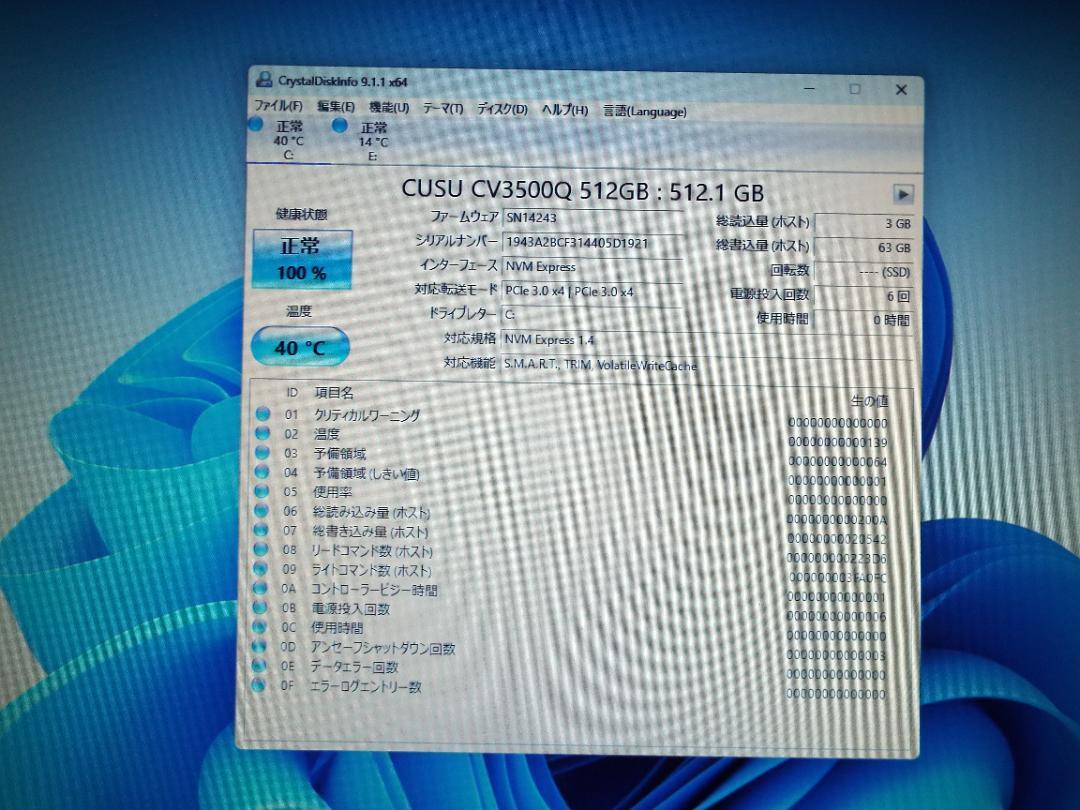Click the status icon for row 08
The width and height of the screenshot is (1080, 810).
[x=260, y=549]
